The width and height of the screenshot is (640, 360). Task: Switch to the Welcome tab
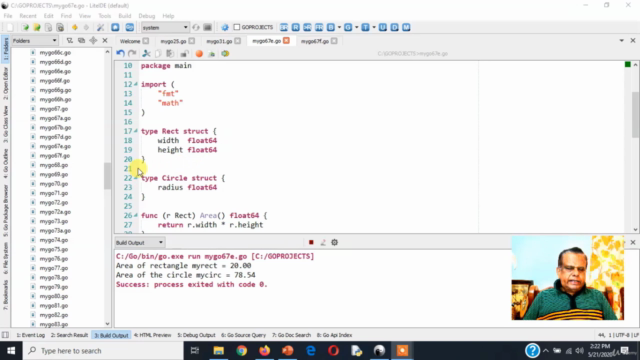tap(130, 41)
